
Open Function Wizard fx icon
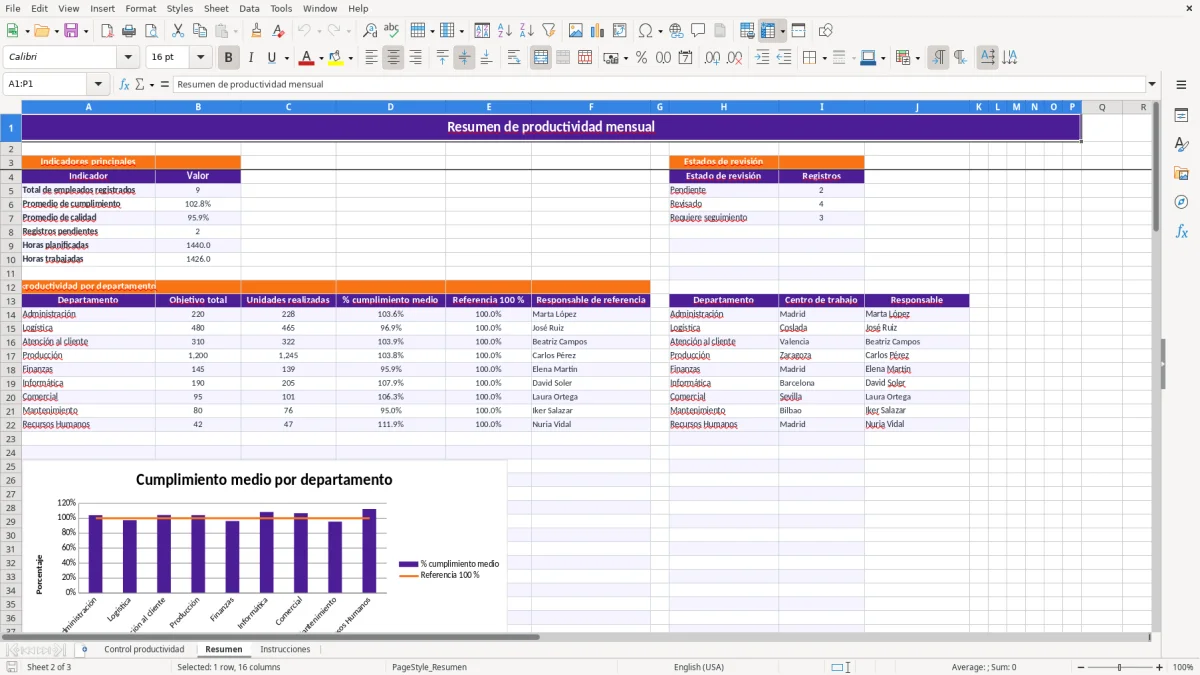(x=125, y=84)
